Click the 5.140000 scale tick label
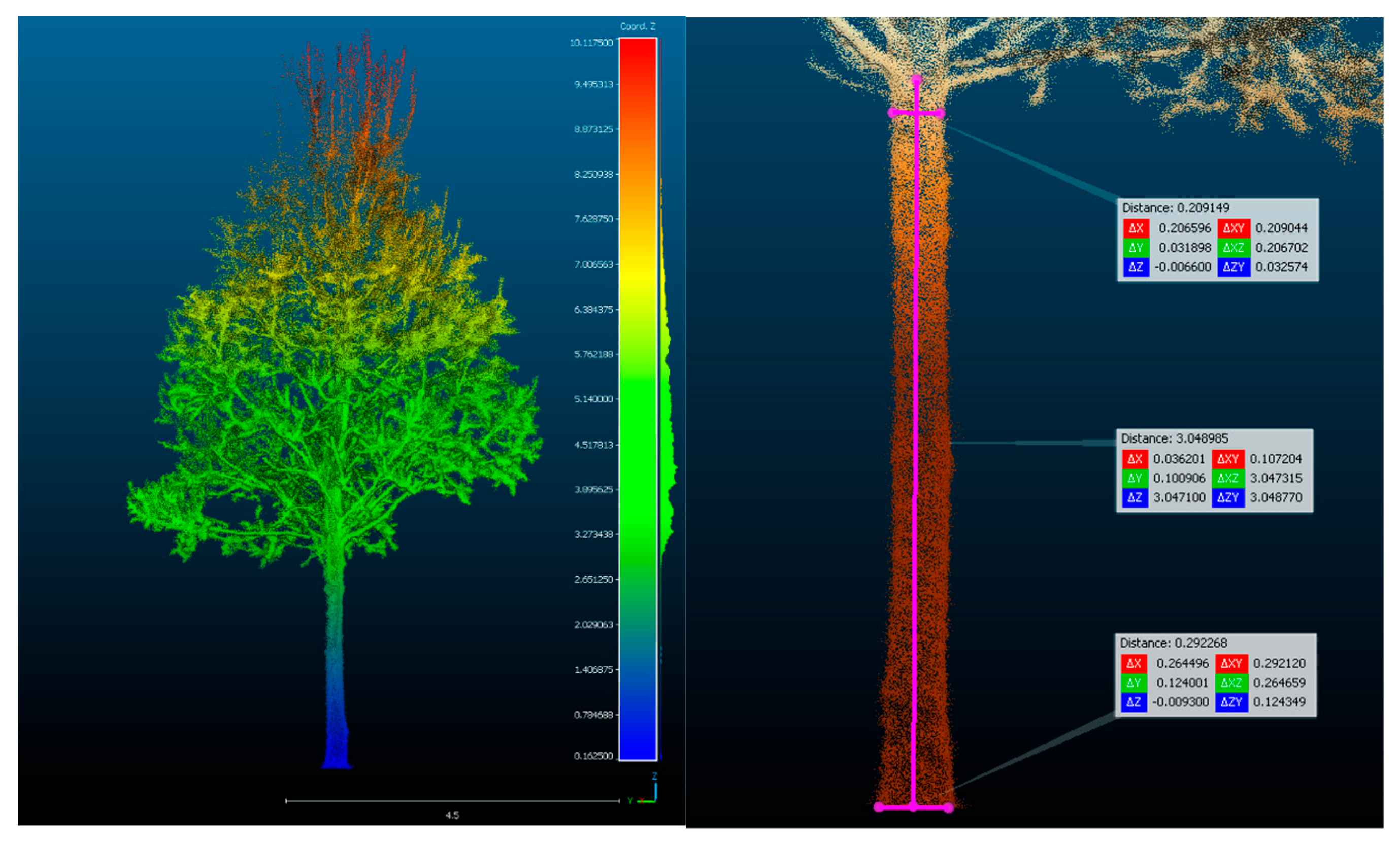Image resolution: width=1400 pixels, height=844 pixels. [593, 399]
